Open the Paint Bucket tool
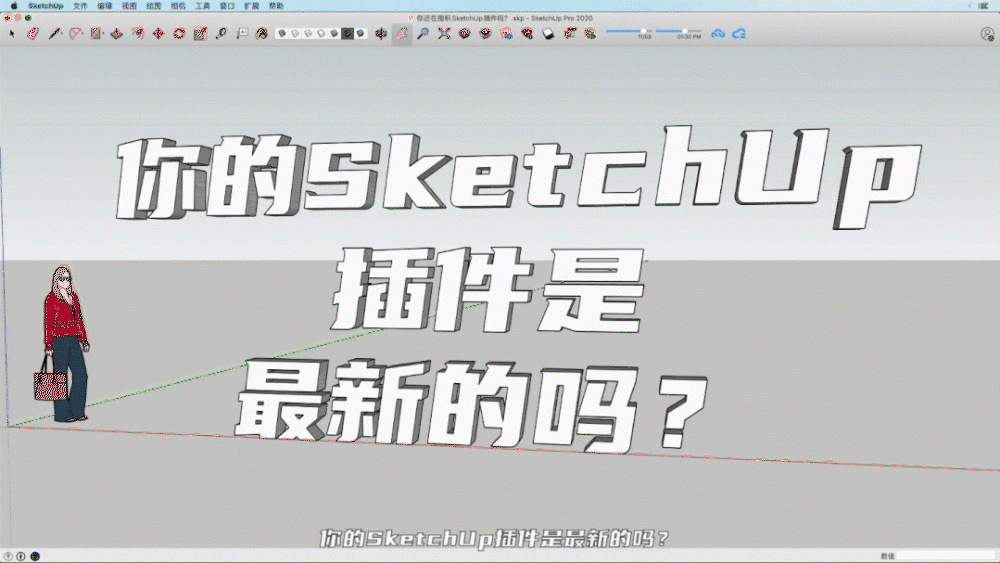1000x563 pixels. [260, 33]
